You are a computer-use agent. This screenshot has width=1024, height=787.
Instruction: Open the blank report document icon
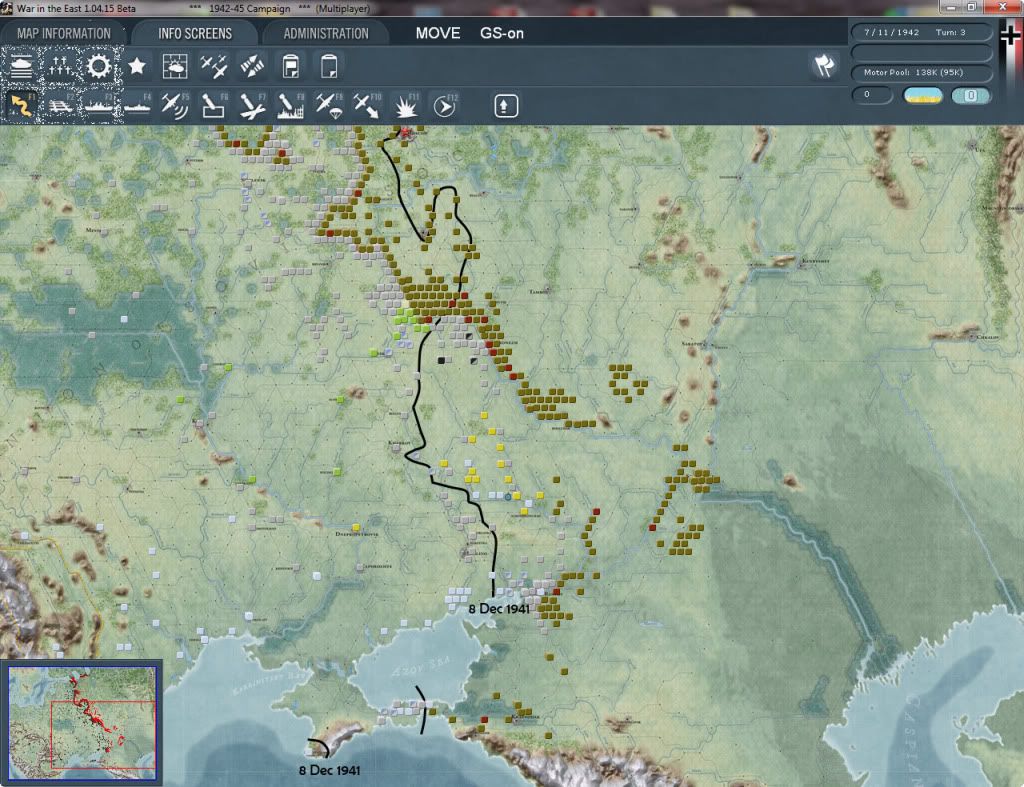pos(329,66)
